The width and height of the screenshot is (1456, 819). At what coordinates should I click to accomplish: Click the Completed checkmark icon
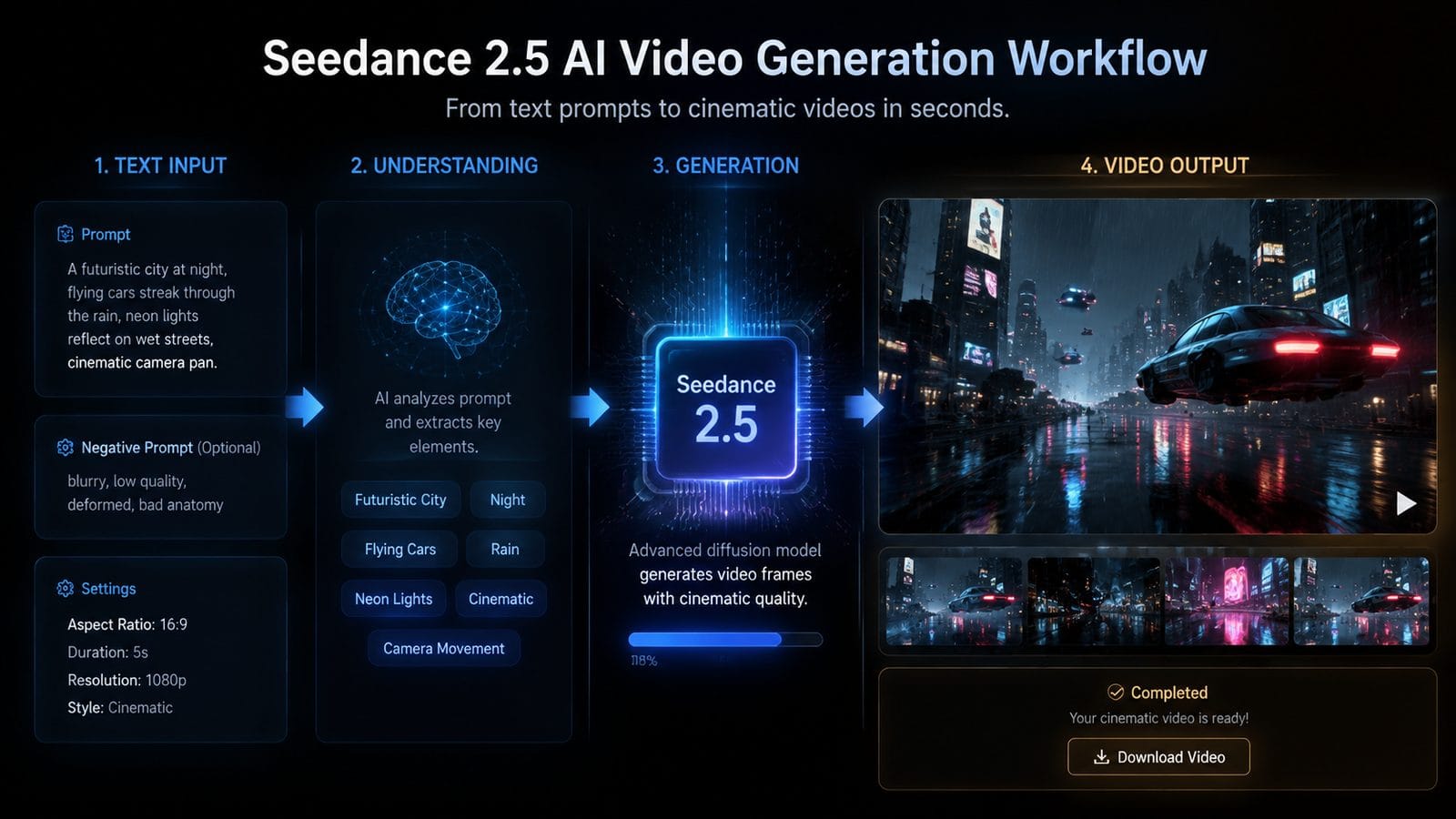click(1116, 693)
